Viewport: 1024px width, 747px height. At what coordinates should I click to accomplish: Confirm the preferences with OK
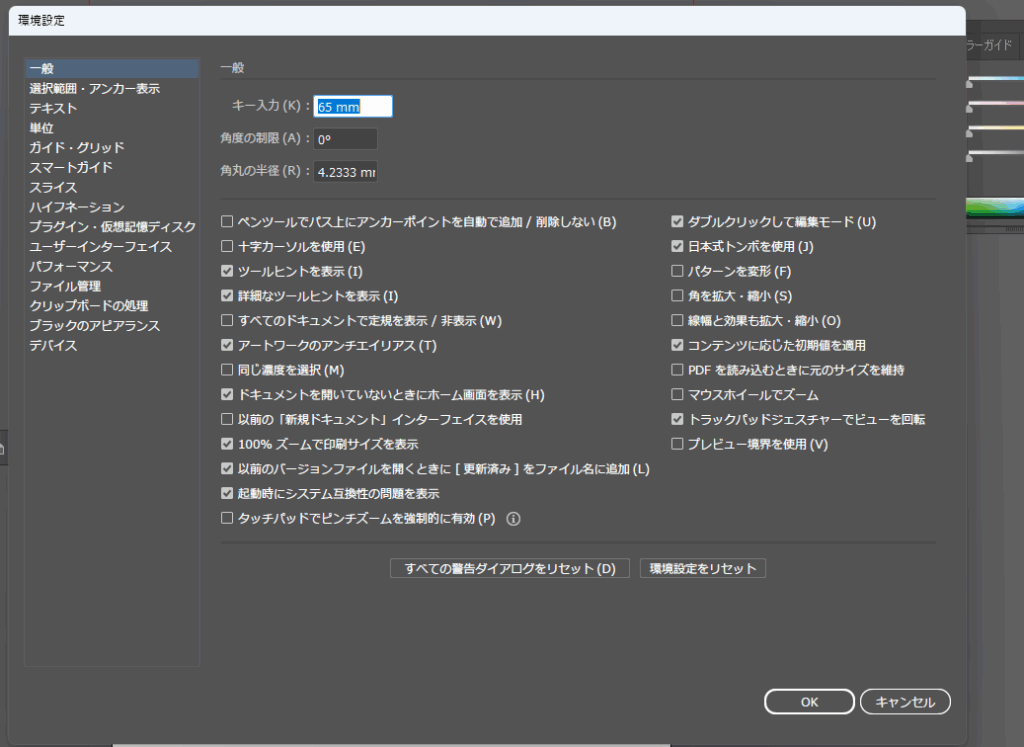(x=809, y=702)
